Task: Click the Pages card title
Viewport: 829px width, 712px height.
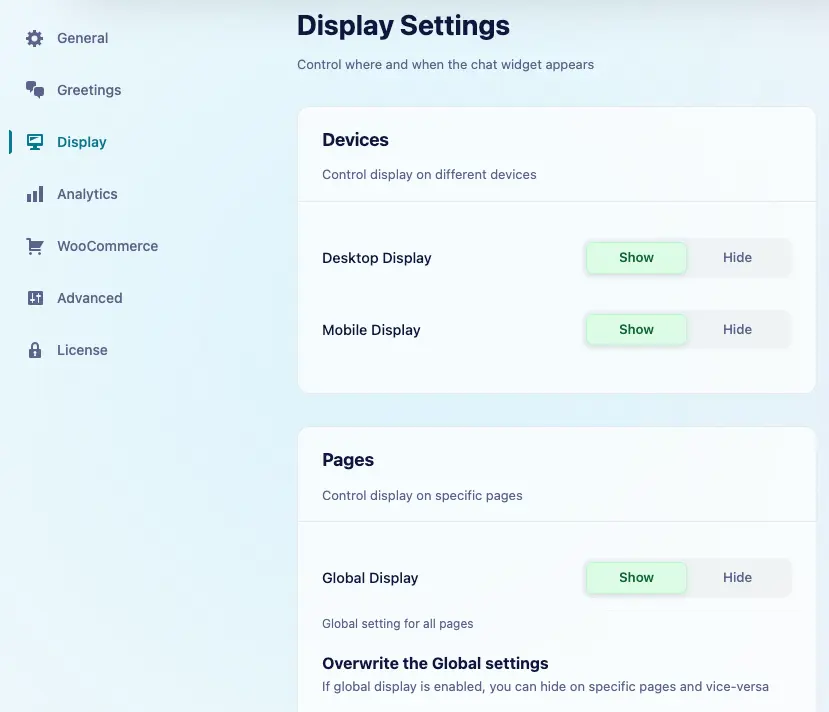Action: tap(348, 460)
